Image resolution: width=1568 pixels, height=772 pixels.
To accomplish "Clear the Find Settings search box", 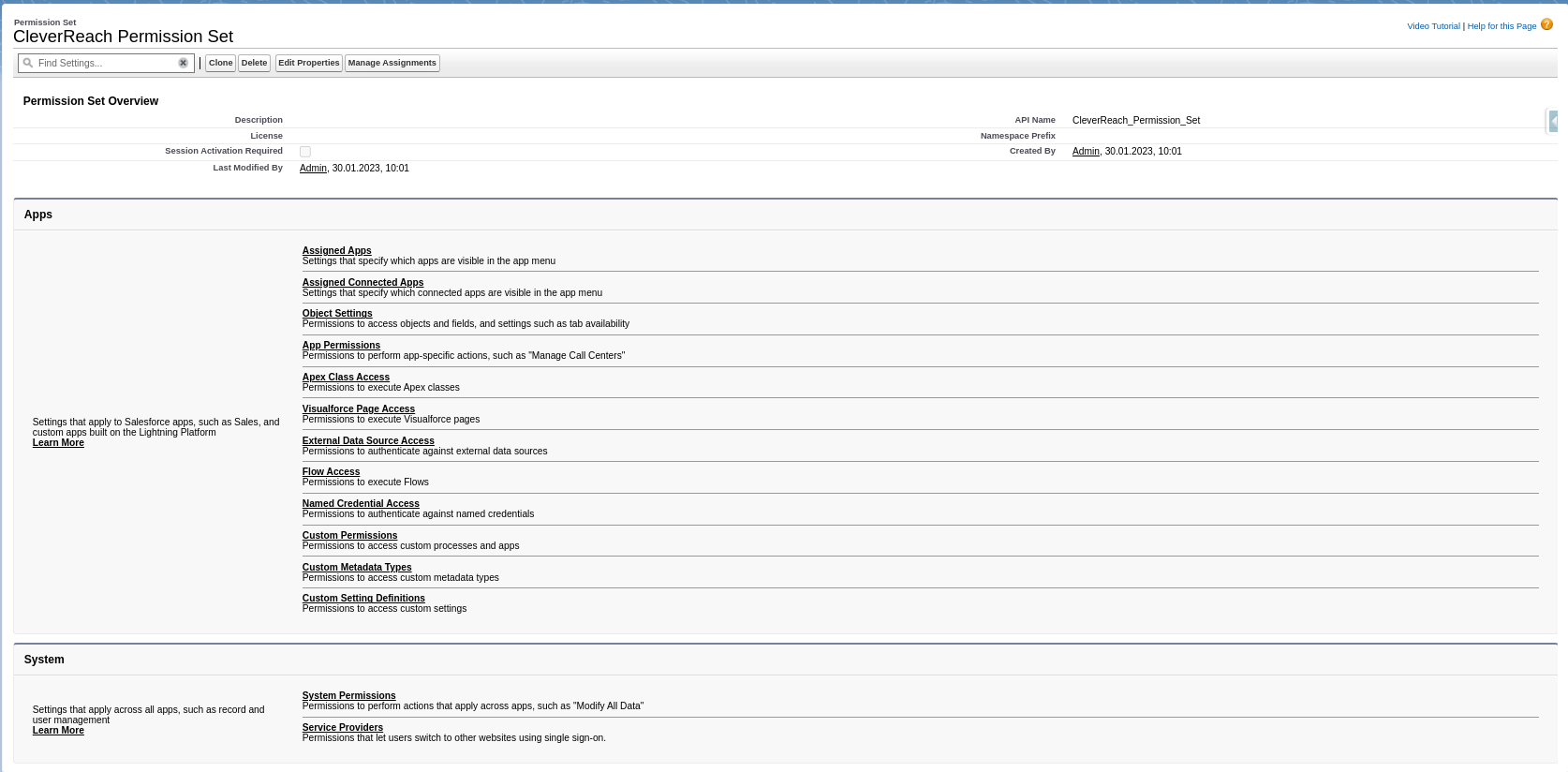I will click(184, 63).
